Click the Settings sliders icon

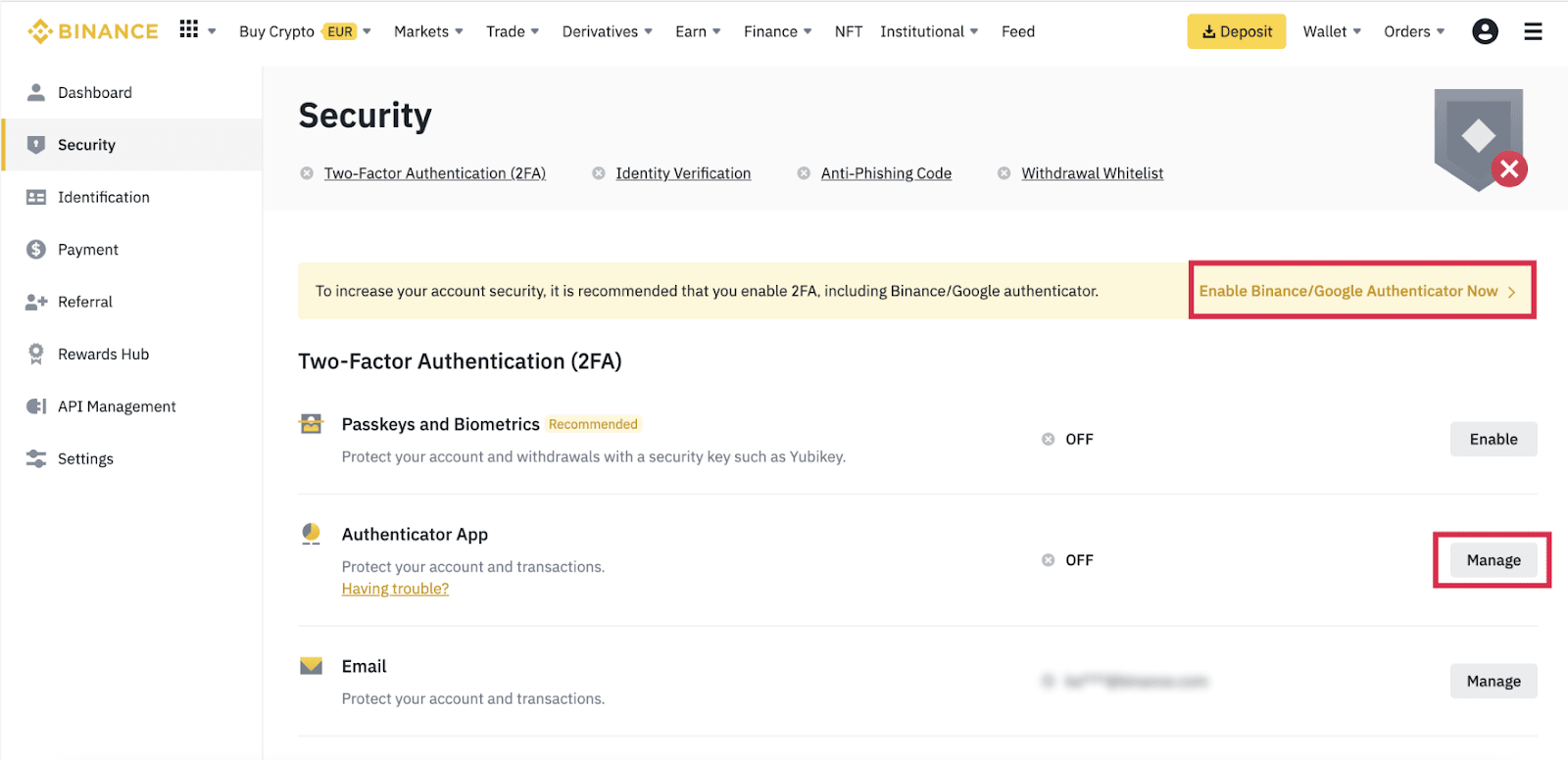[36, 458]
